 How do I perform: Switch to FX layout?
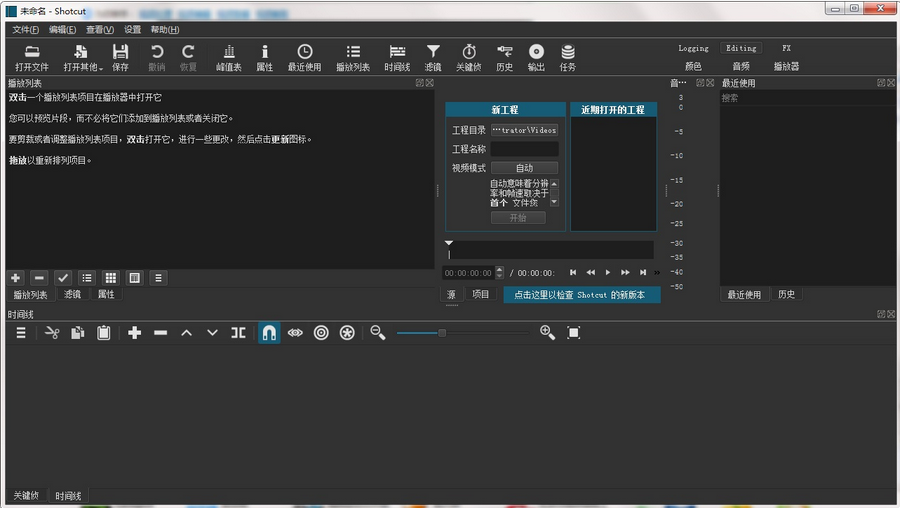[x=786, y=48]
